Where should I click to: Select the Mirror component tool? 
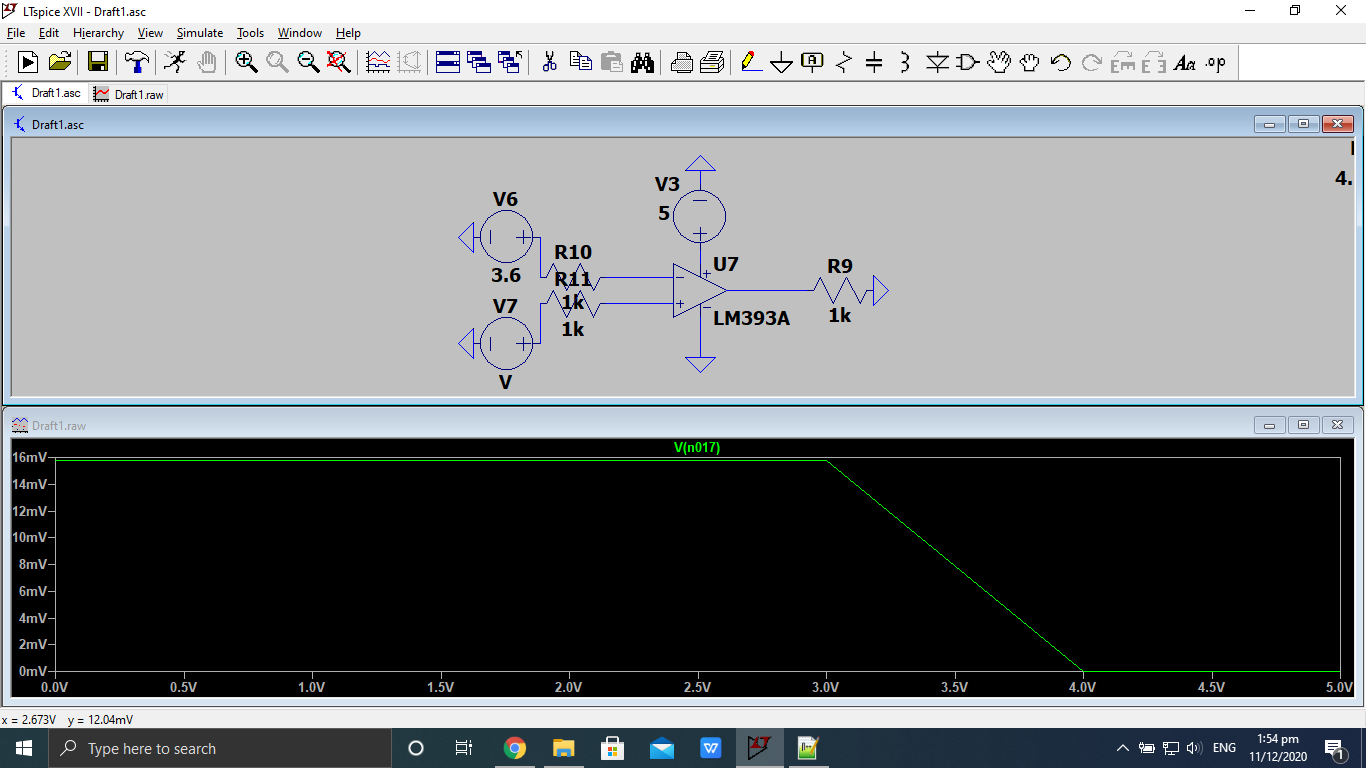(x=1154, y=62)
